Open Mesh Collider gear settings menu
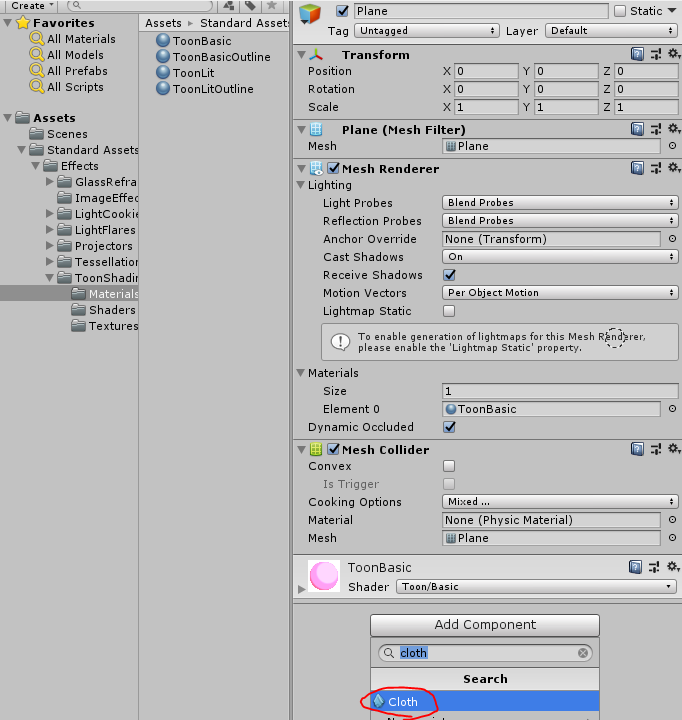The image size is (682, 720). [x=674, y=449]
